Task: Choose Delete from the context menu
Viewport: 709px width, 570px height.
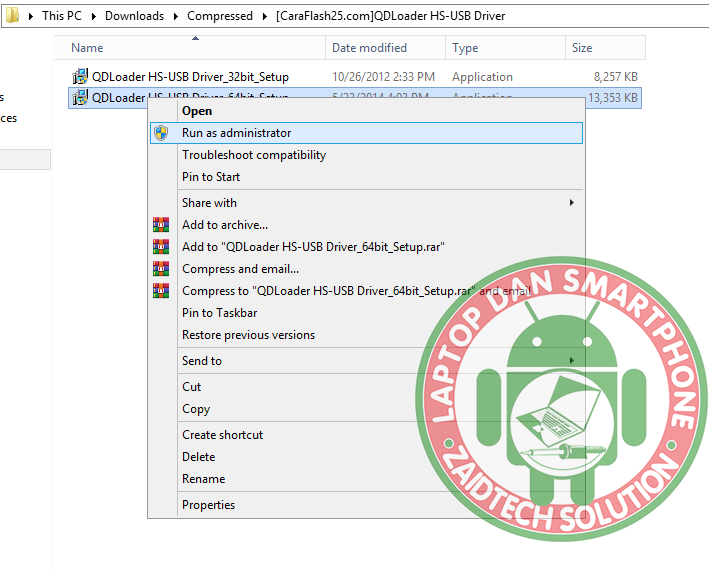Action: coord(366,457)
